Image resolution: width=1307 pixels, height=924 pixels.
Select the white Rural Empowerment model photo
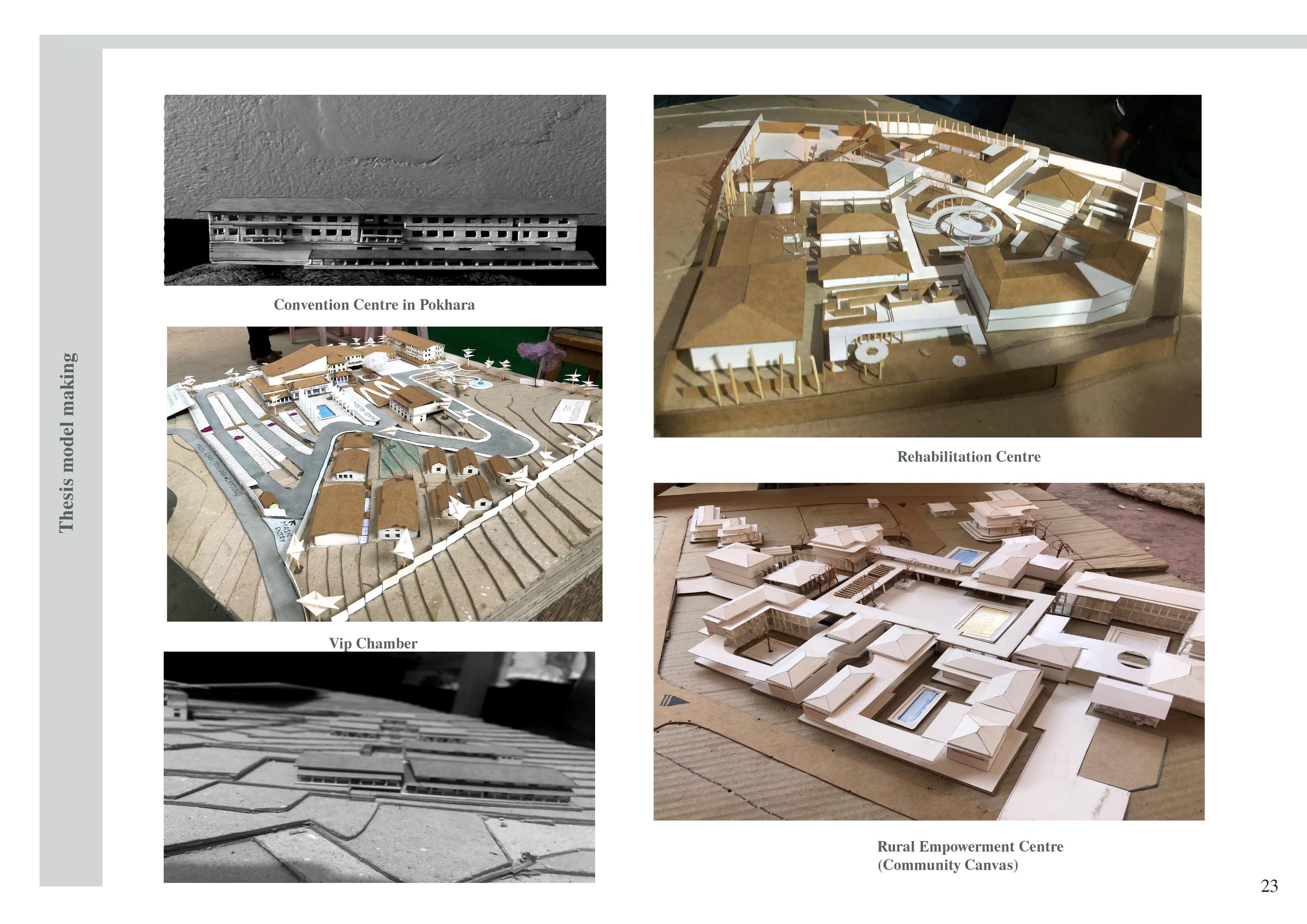(x=929, y=651)
